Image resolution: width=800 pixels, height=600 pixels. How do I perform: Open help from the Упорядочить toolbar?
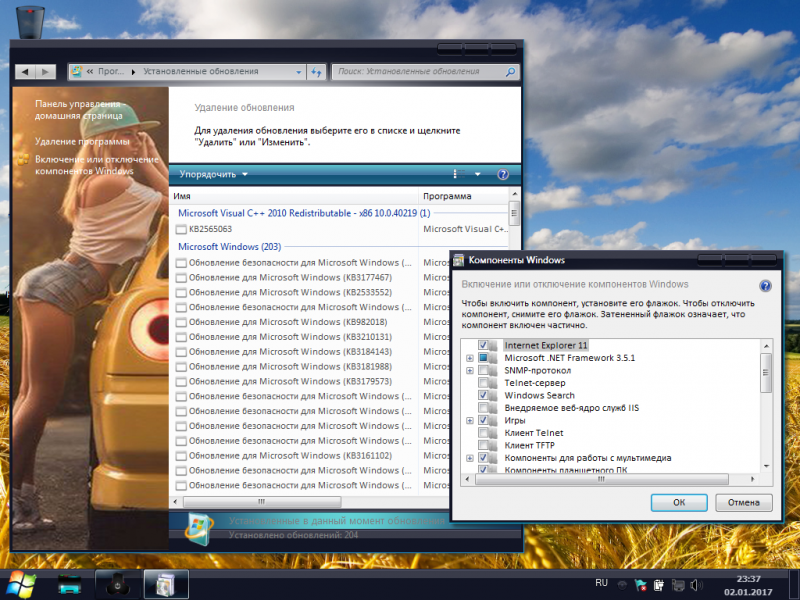pos(503,174)
